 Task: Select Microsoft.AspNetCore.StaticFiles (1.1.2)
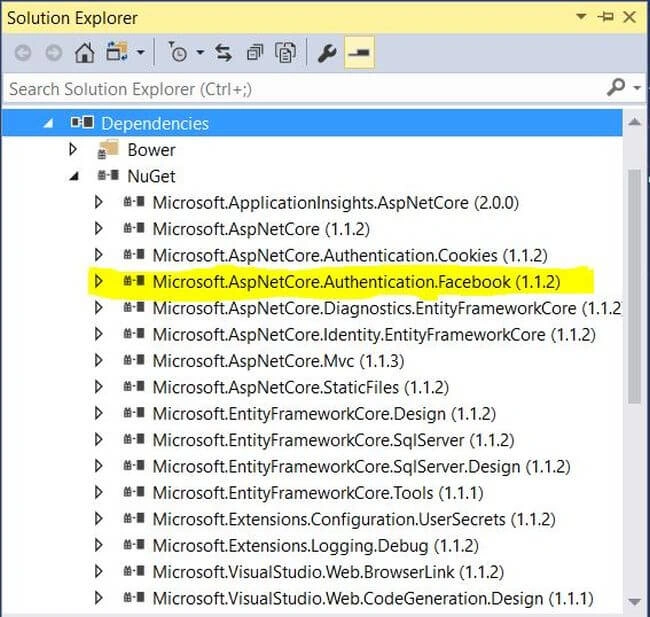[301, 387]
